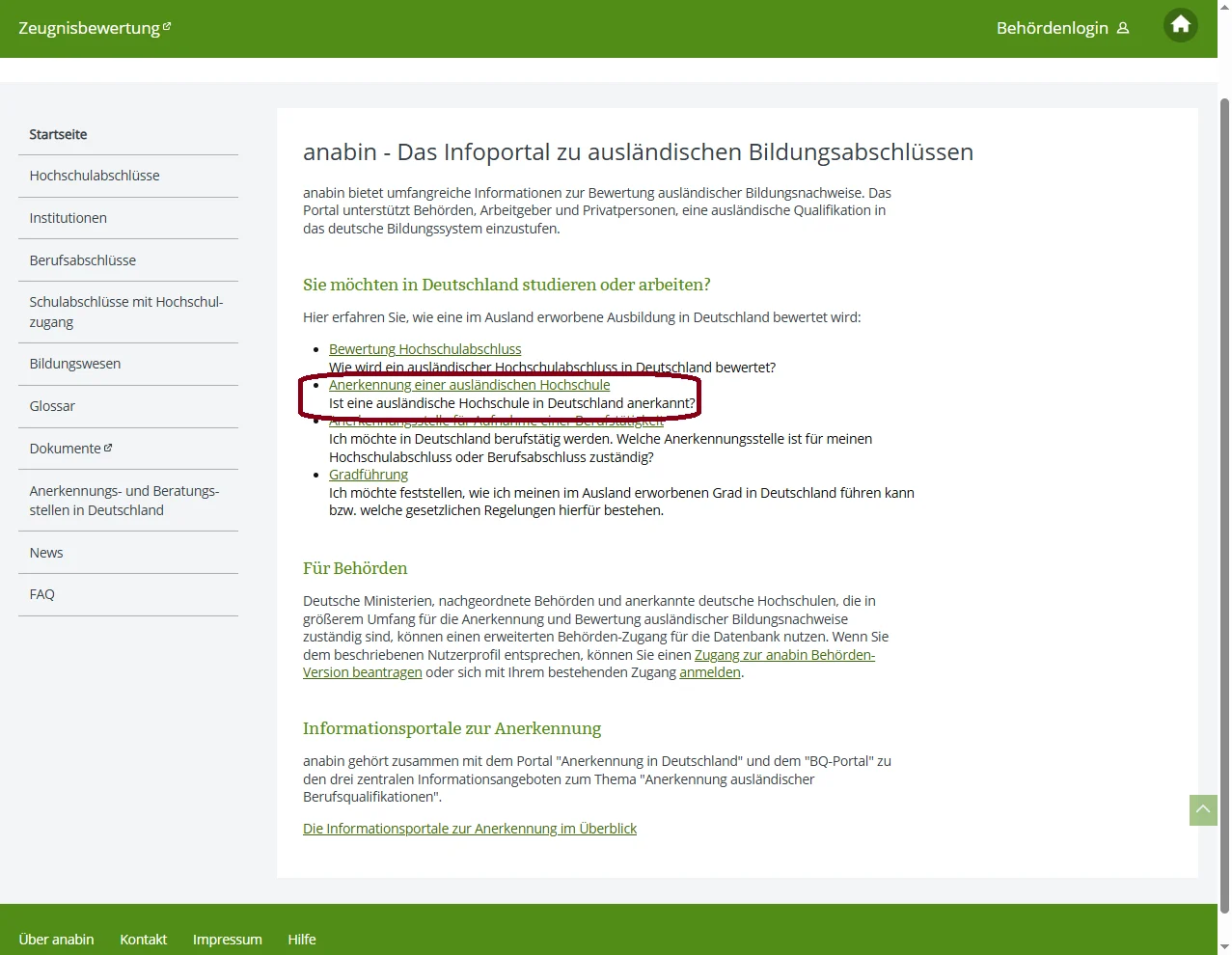Open FAQ in the sidebar
1232x955 pixels.
coord(42,594)
